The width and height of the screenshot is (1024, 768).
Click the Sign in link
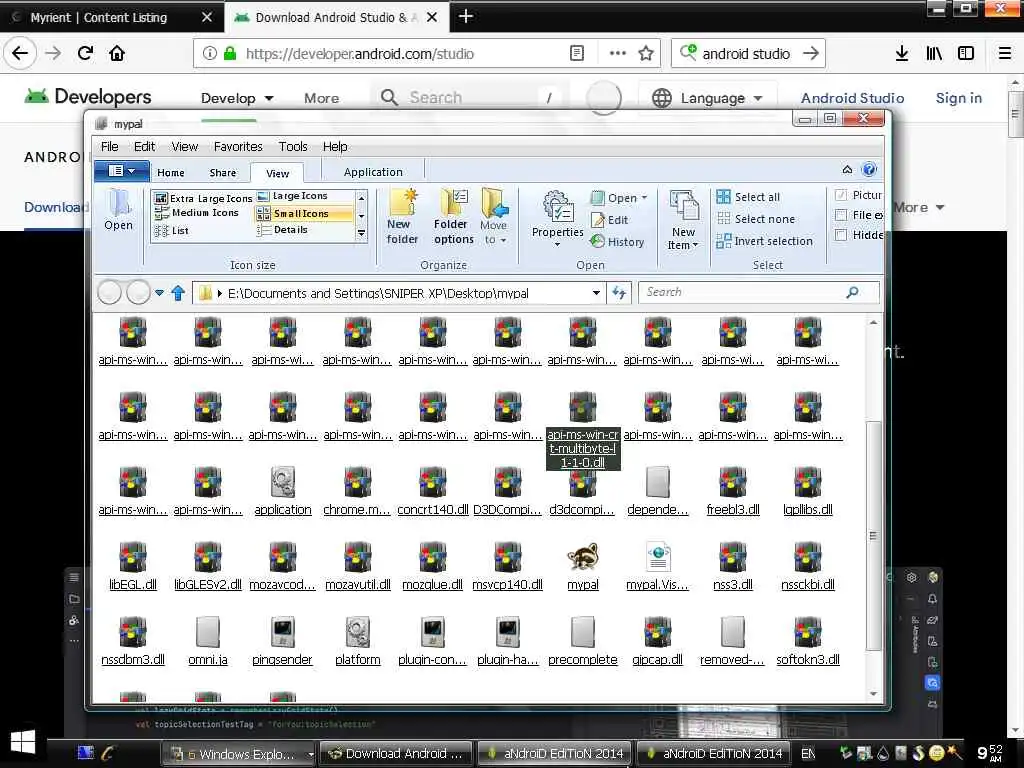pos(958,98)
